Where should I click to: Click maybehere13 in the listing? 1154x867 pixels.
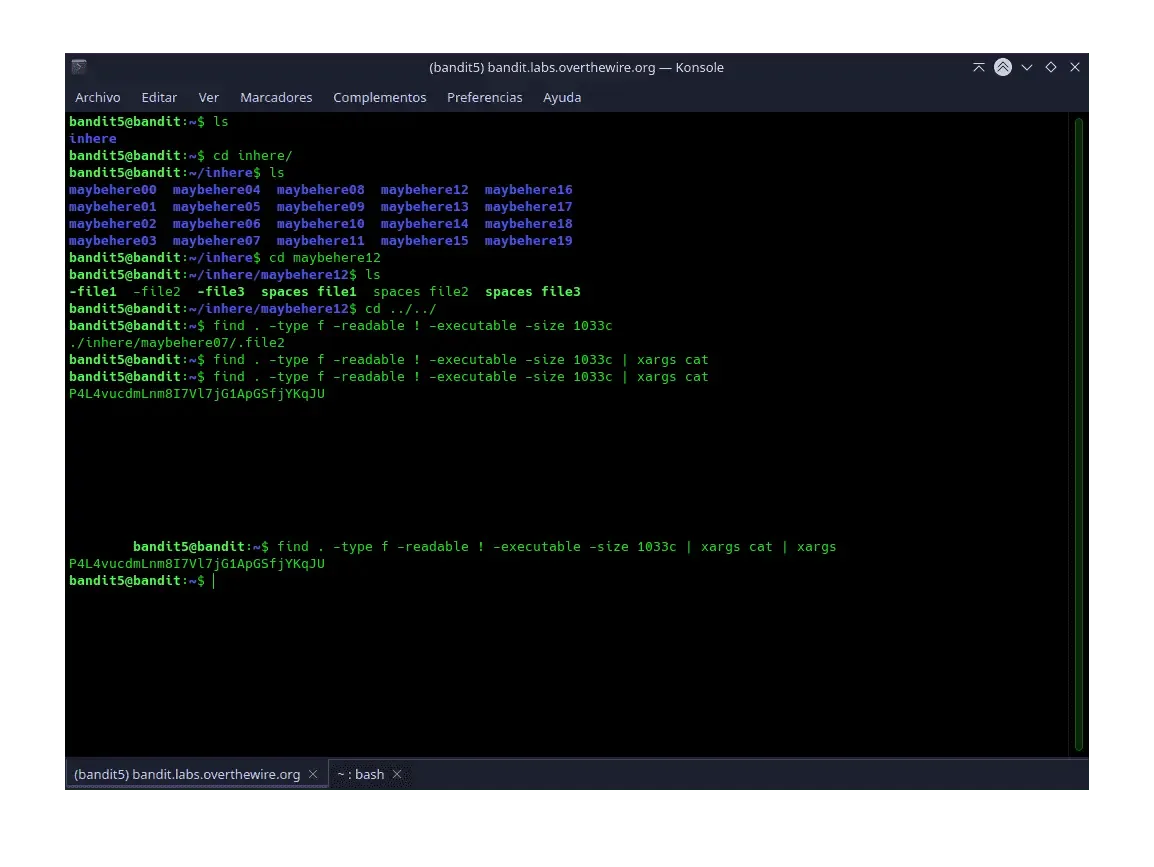(x=424, y=207)
